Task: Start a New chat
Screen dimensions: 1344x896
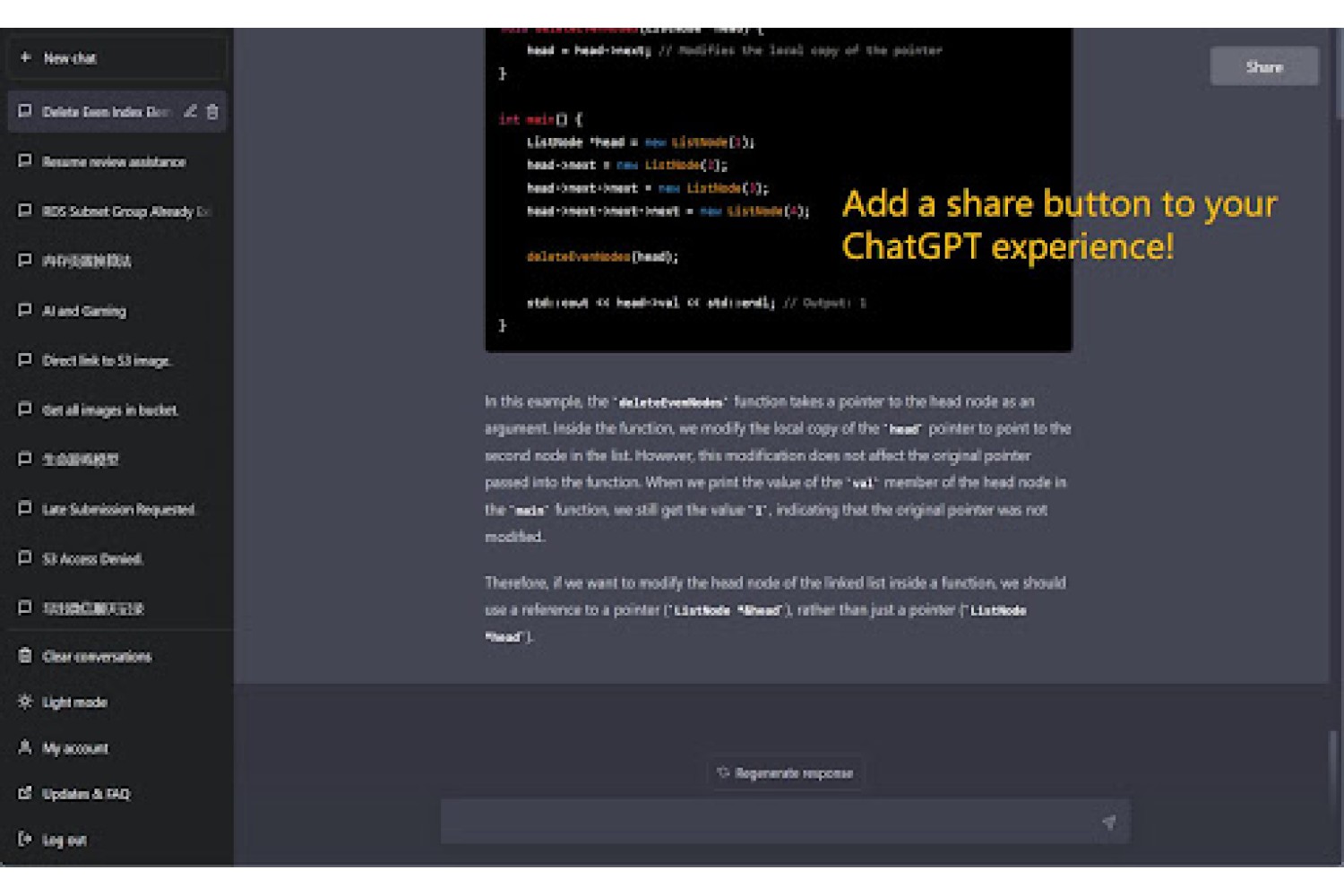Action: (116, 57)
